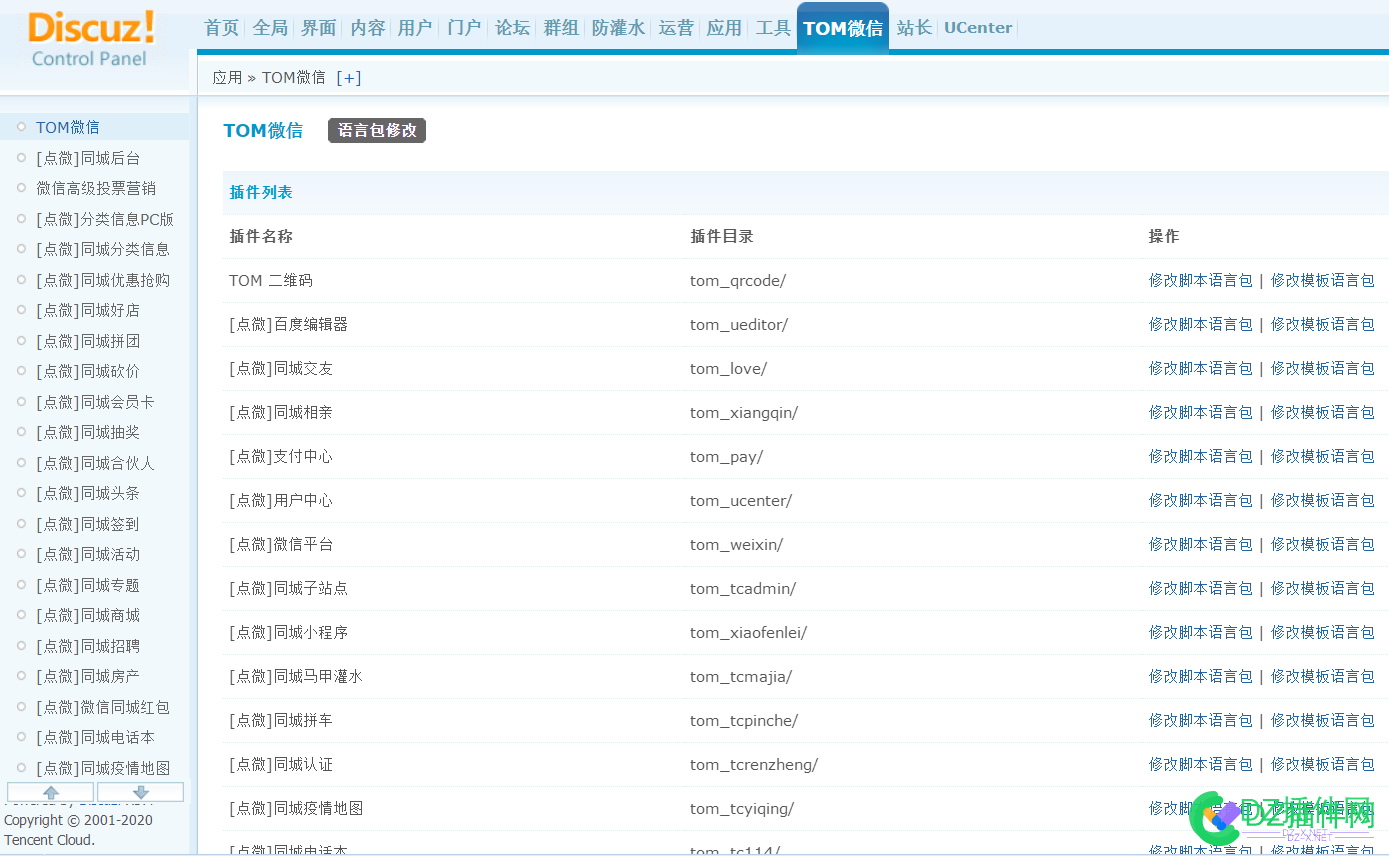Open the 论坛 menu
Screen dimensions: 1389x856
click(x=512, y=28)
